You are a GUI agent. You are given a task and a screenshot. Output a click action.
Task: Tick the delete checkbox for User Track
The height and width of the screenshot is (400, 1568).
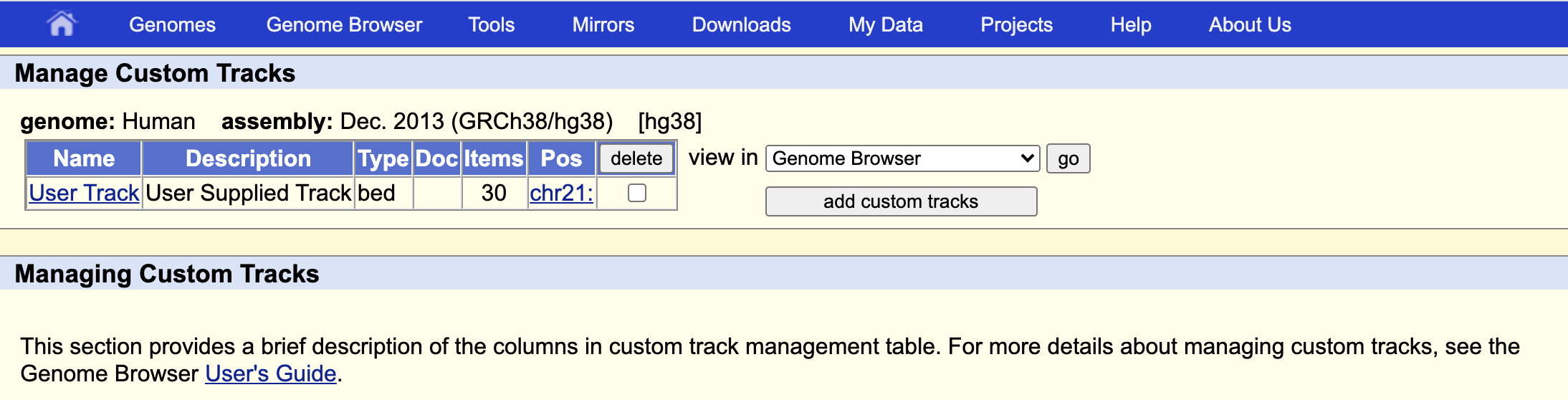(x=637, y=193)
